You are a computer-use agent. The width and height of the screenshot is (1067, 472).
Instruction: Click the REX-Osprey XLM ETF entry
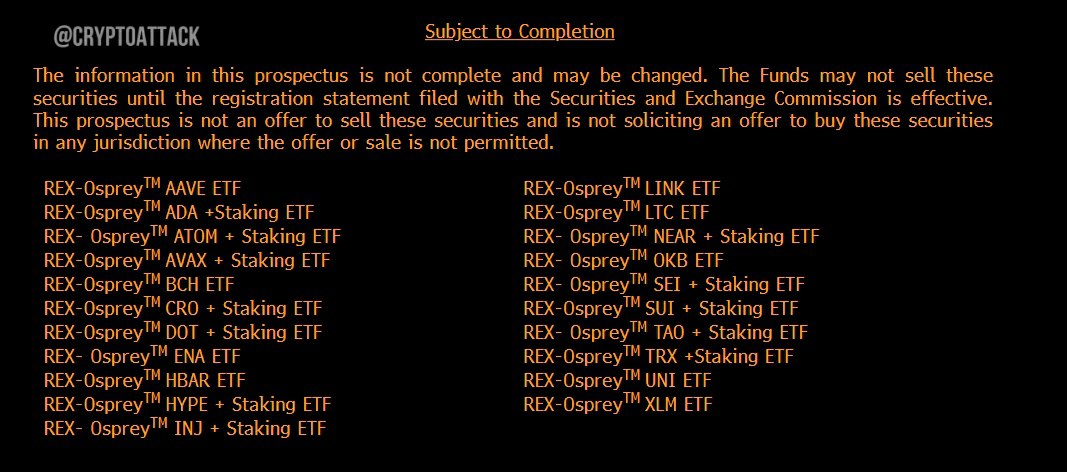click(x=618, y=405)
